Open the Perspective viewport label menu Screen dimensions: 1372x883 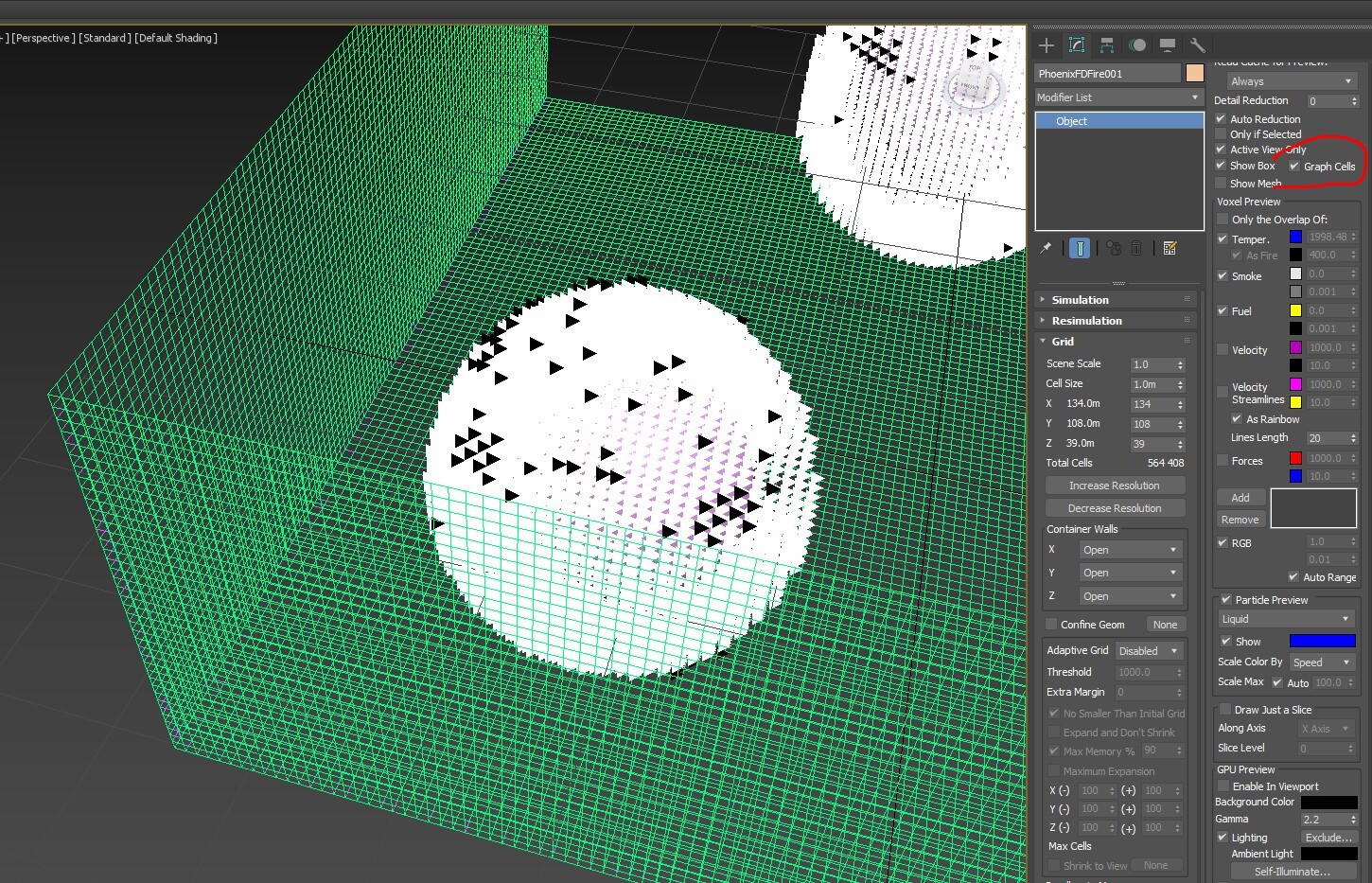tap(42, 38)
